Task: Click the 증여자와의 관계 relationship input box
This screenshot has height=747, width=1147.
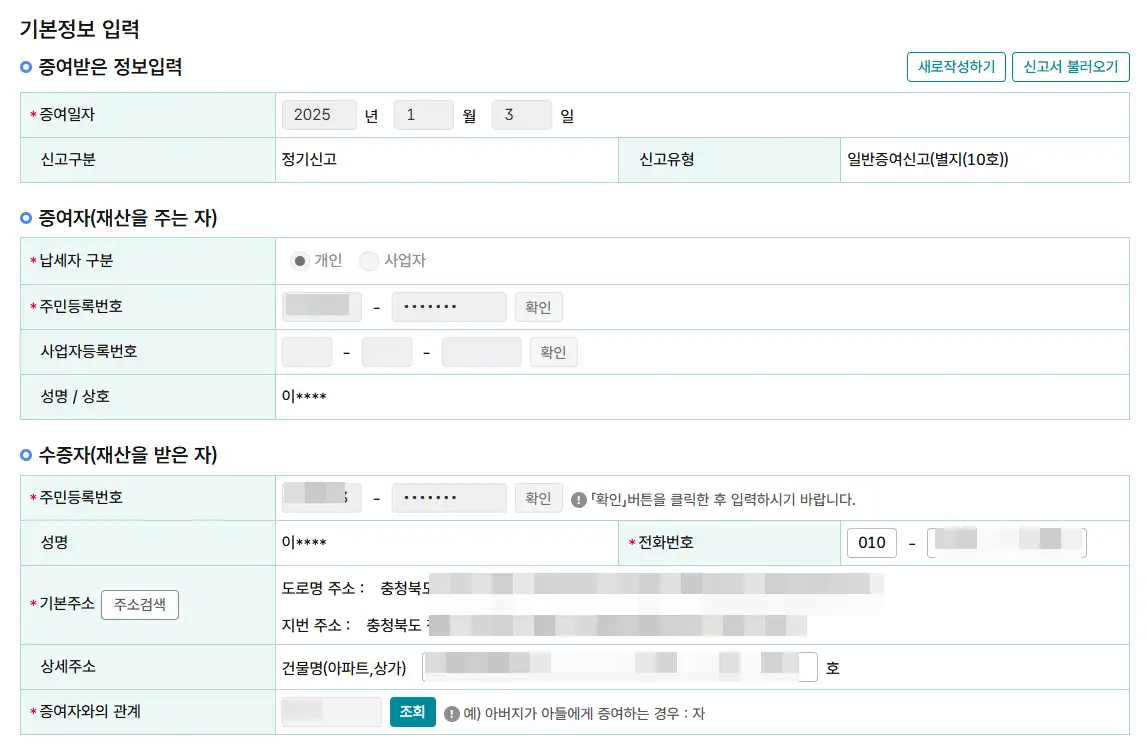Action: 330,712
